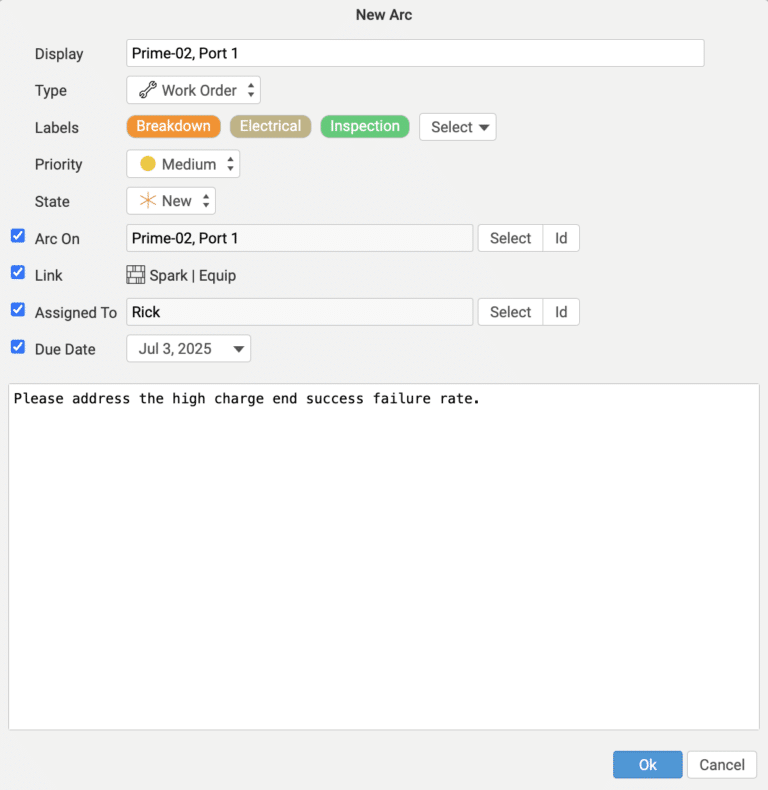The height and width of the screenshot is (790, 768).
Task: Uncheck the Due Date checkbox
Action: [x=18, y=346]
